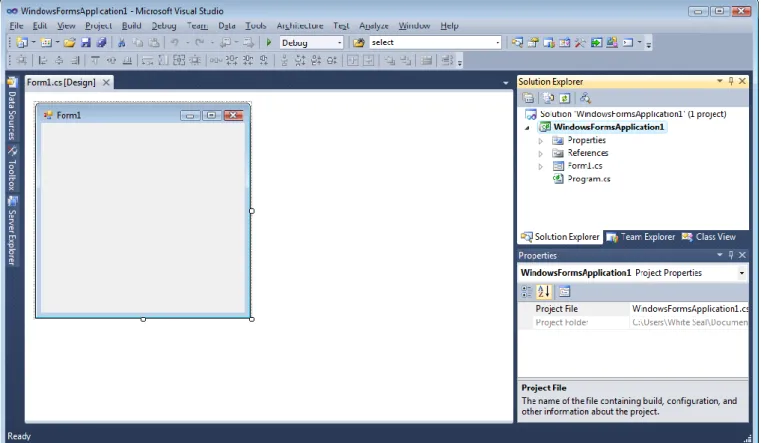Screen dimensions: 761x443
Task: Open the Architecture menu
Action: click(300, 26)
